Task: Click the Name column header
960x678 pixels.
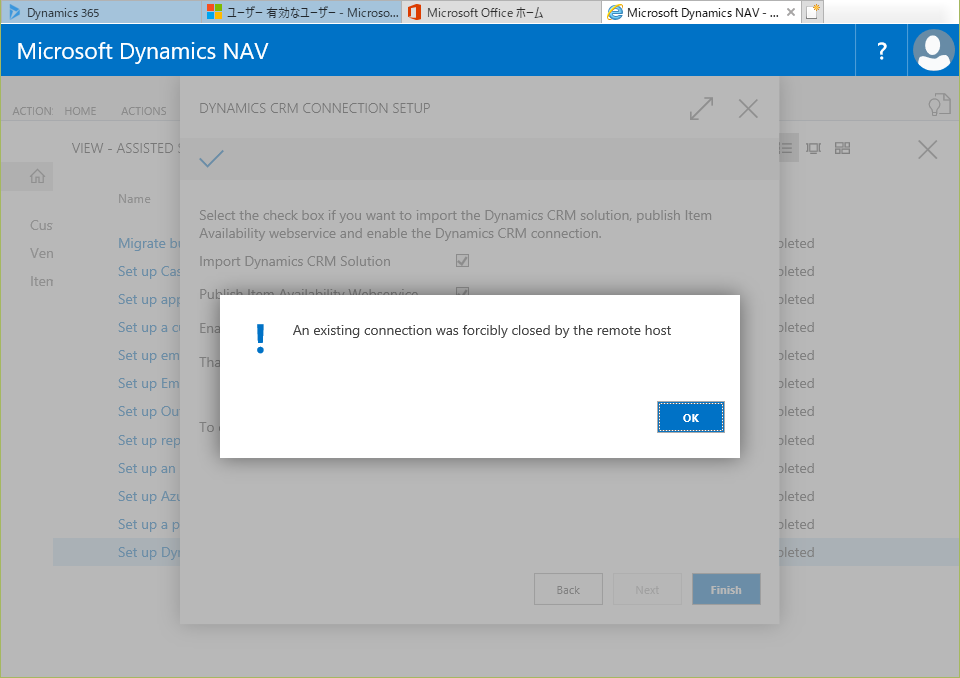Action: click(134, 198)
